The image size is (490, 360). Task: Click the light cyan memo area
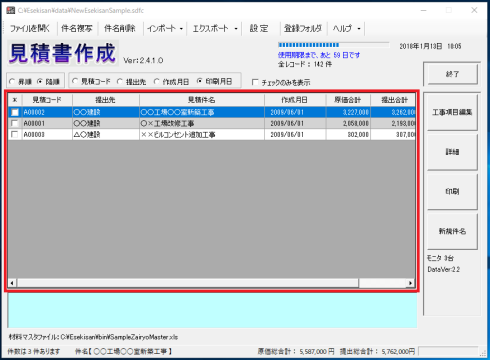[212, 310]
